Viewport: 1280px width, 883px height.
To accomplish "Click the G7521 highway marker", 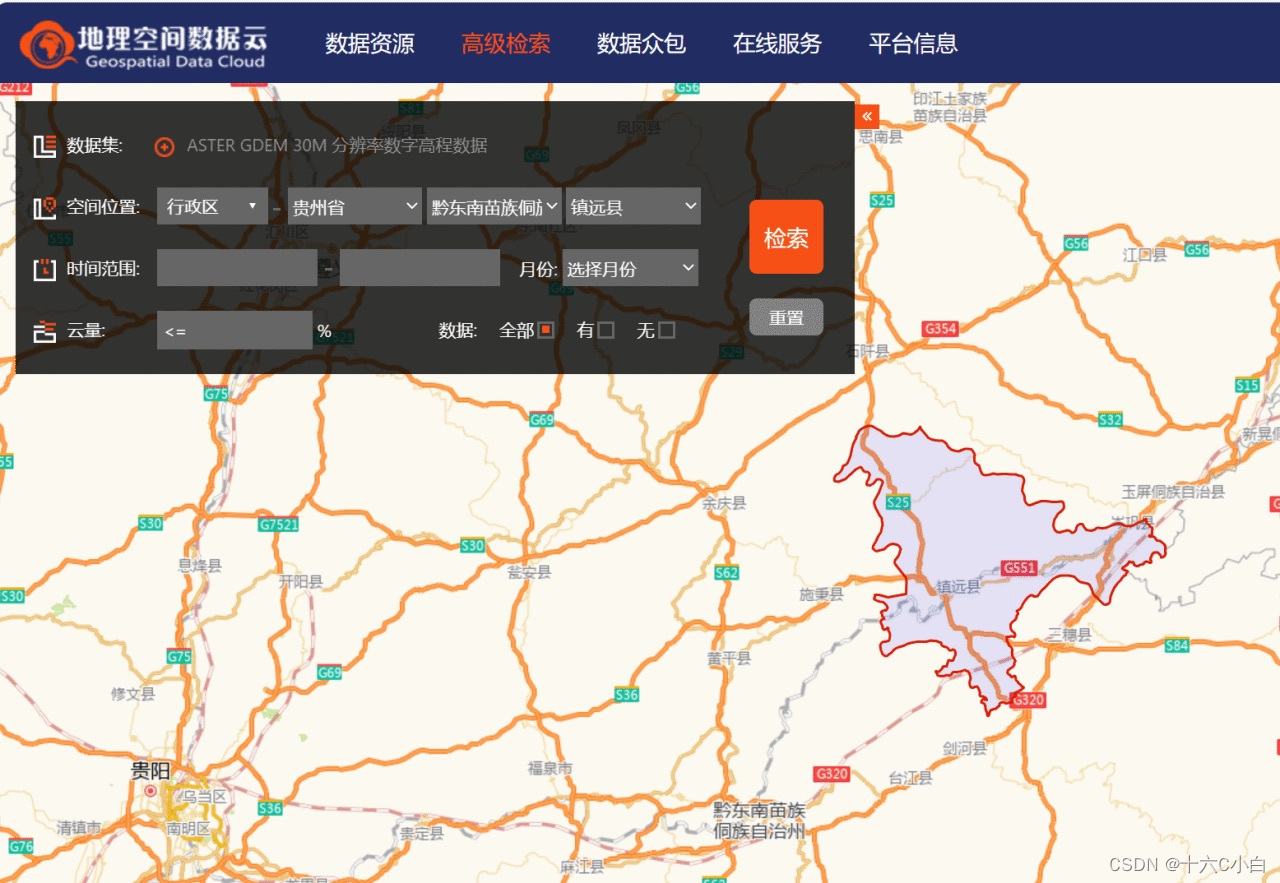I will 278,524.
